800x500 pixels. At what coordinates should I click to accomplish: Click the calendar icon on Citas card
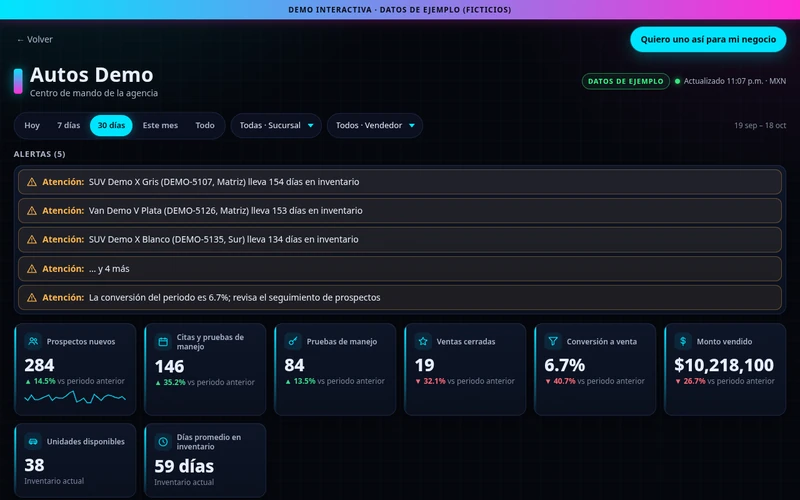(x=163, y=342)
